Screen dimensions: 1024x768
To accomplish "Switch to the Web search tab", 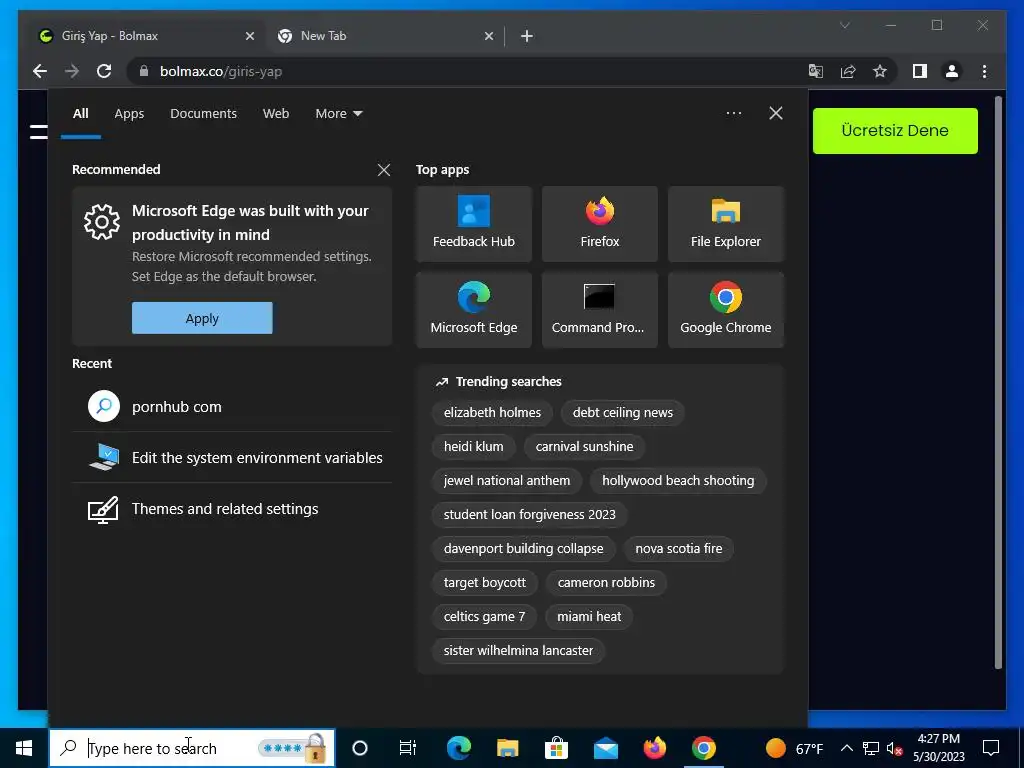I will pos(276,114).
